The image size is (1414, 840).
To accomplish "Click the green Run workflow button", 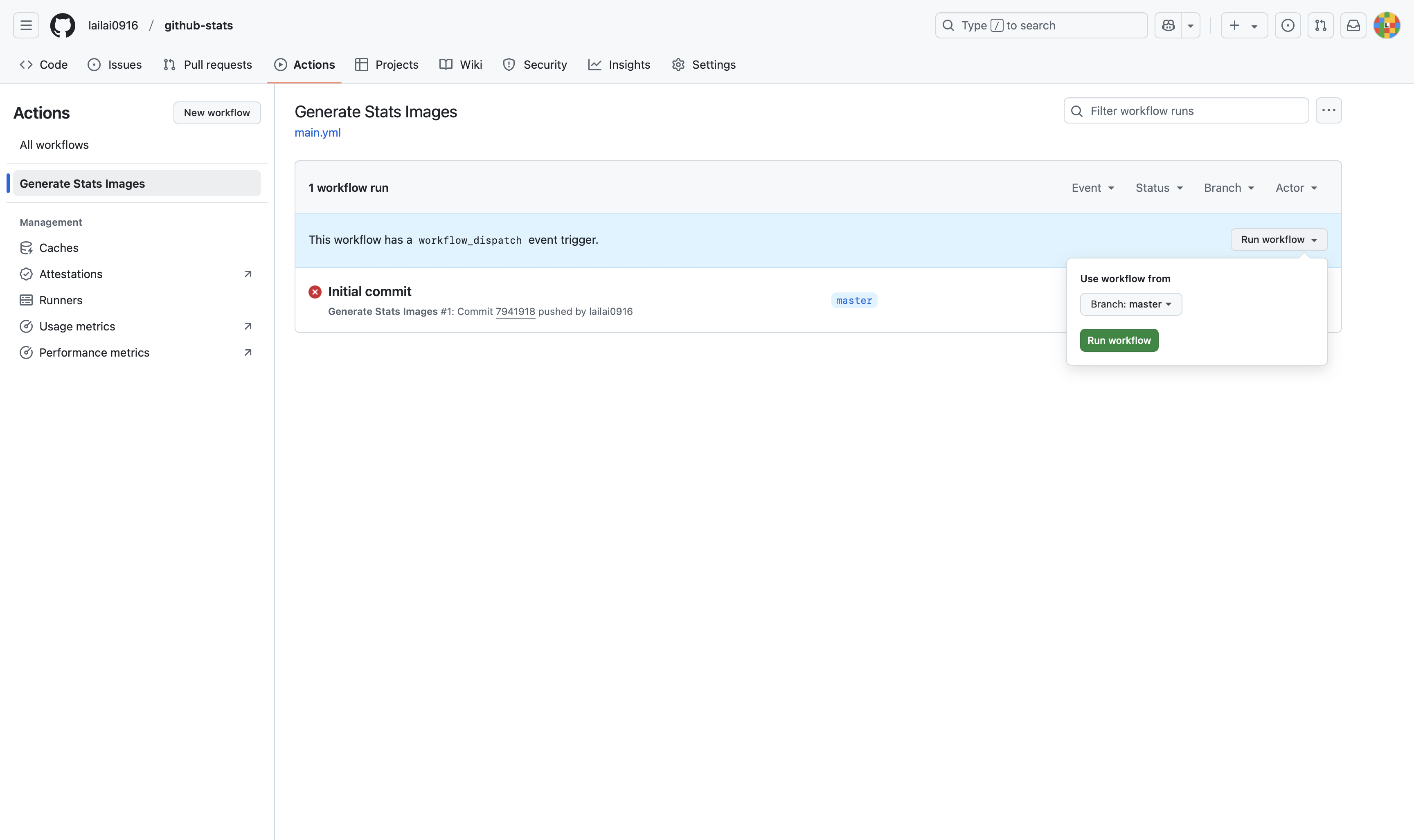I will point(1119,340).
